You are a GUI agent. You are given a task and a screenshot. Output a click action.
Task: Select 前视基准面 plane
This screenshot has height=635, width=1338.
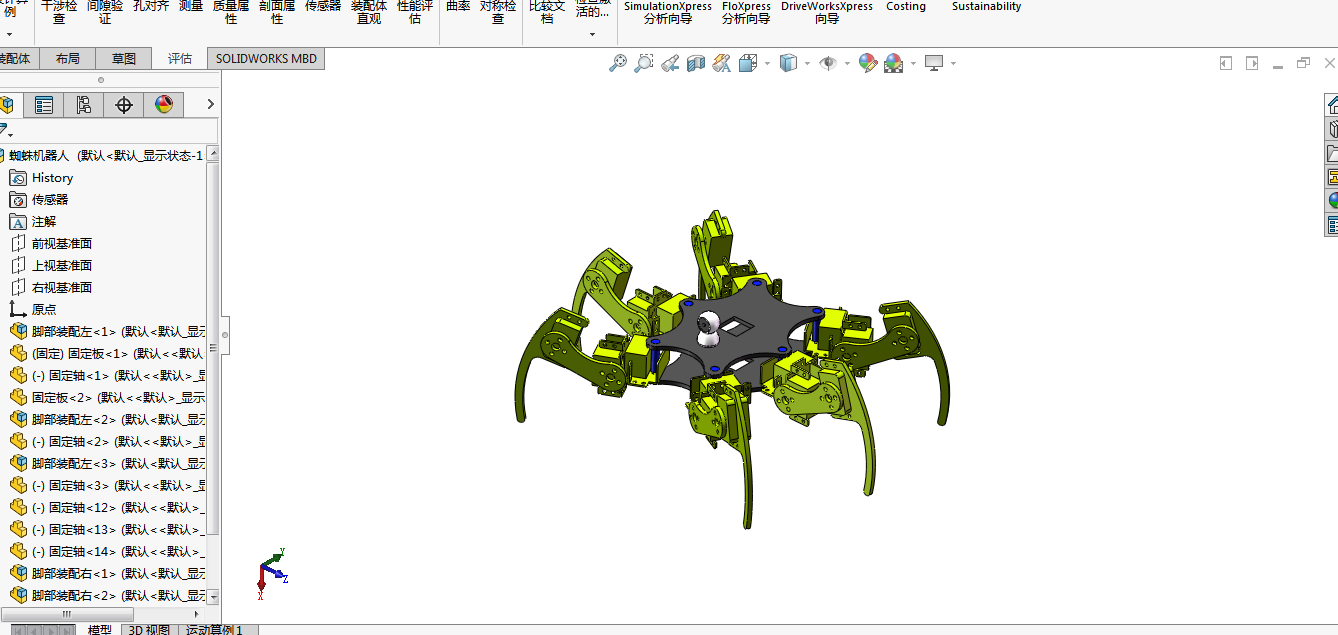(x=62, y=243)
